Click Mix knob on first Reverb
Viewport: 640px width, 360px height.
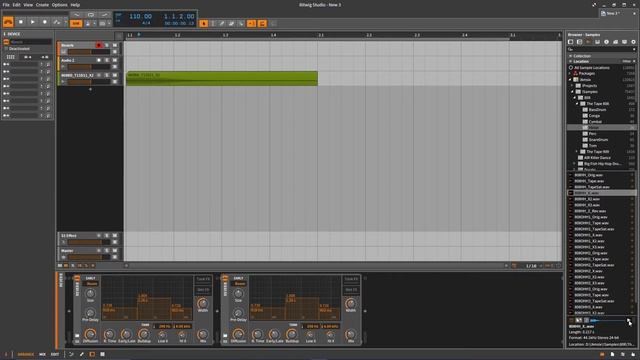[202, 334]
